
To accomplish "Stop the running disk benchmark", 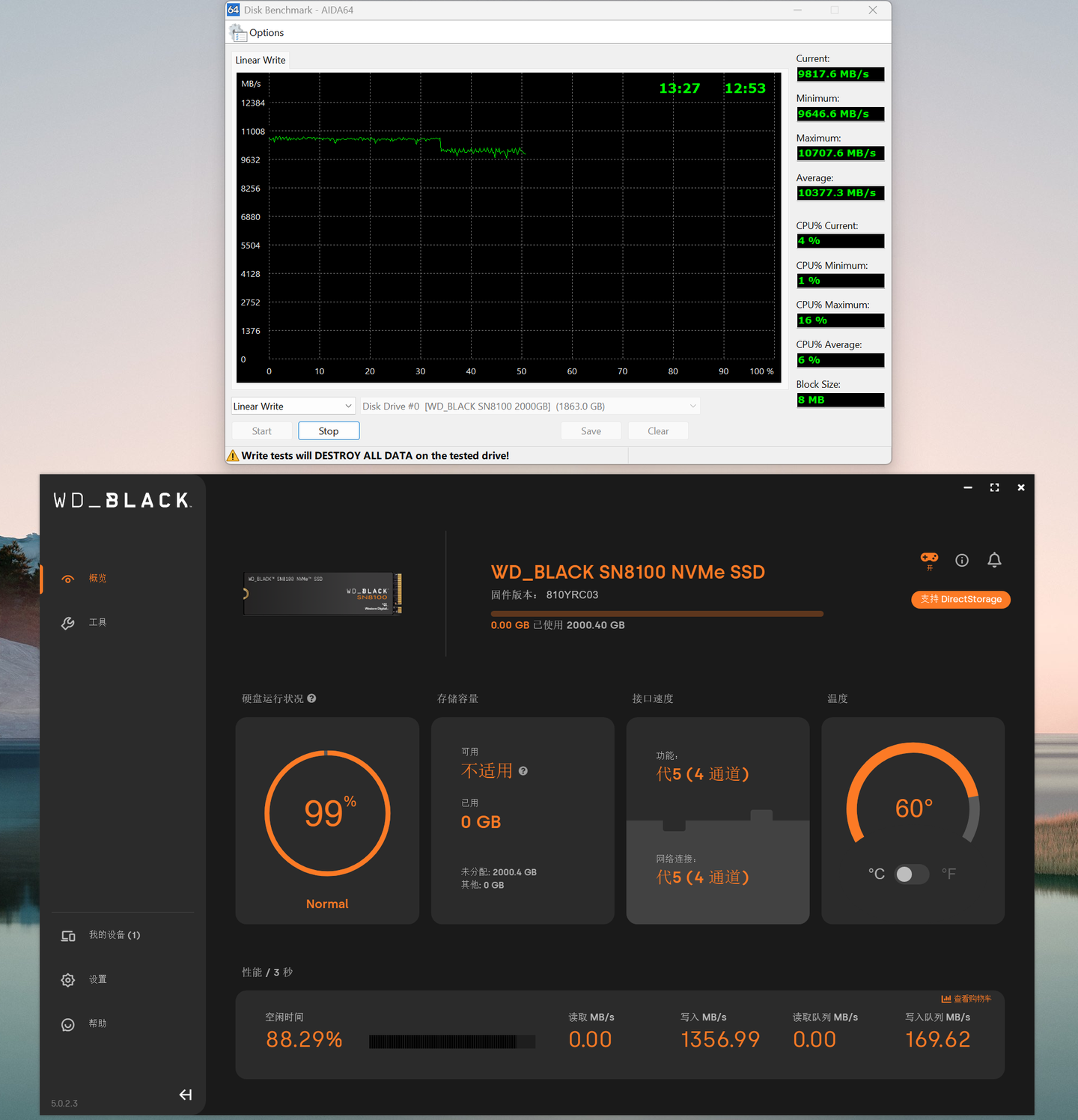I will (329, 430).
